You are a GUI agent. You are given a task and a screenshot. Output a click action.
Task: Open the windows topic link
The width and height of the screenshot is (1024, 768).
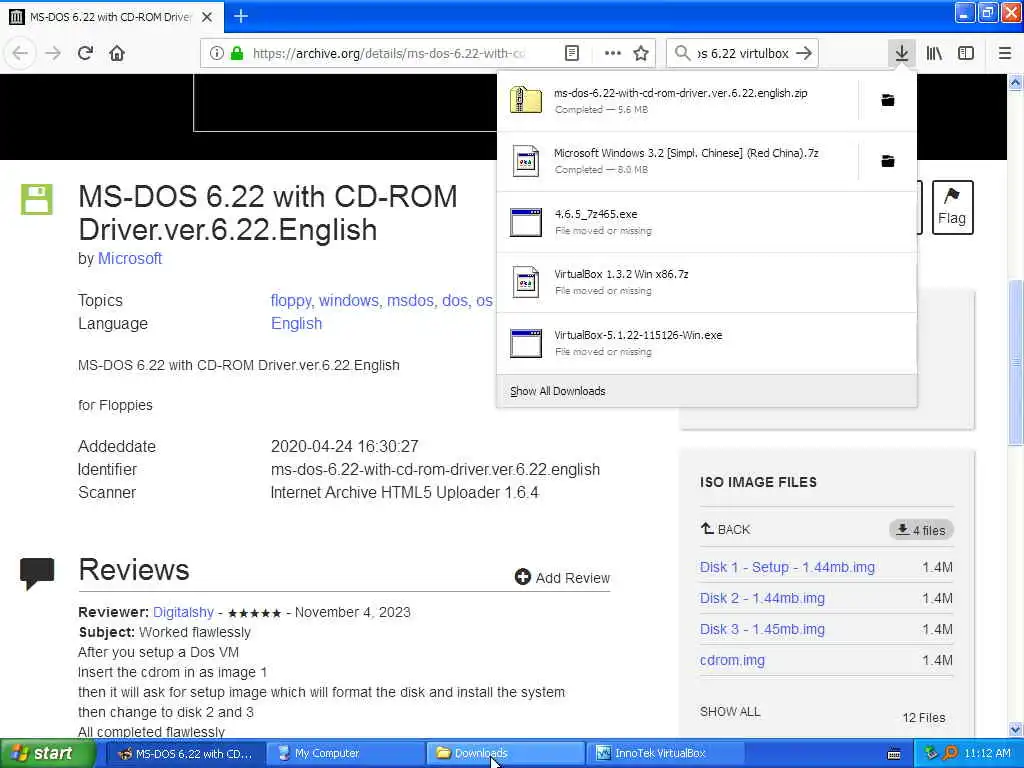click(x=349, y=300)
